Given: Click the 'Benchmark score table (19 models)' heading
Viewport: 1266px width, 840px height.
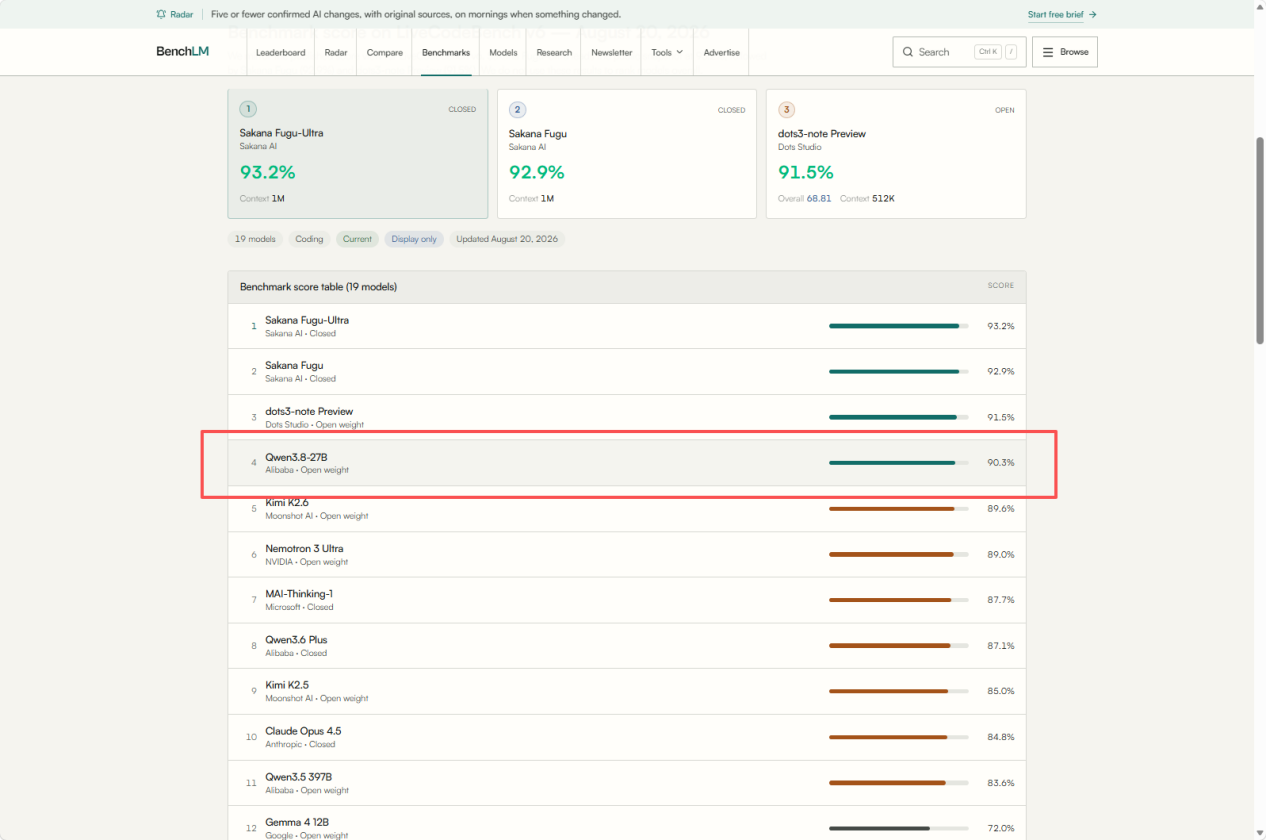Looking at the screenshot, I should (318, 287).
